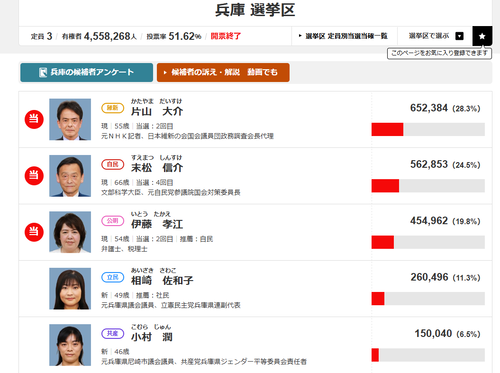The width and height of the screenshot is (500, 373).
Task: Click the star favorite icon
Action: 482,36
